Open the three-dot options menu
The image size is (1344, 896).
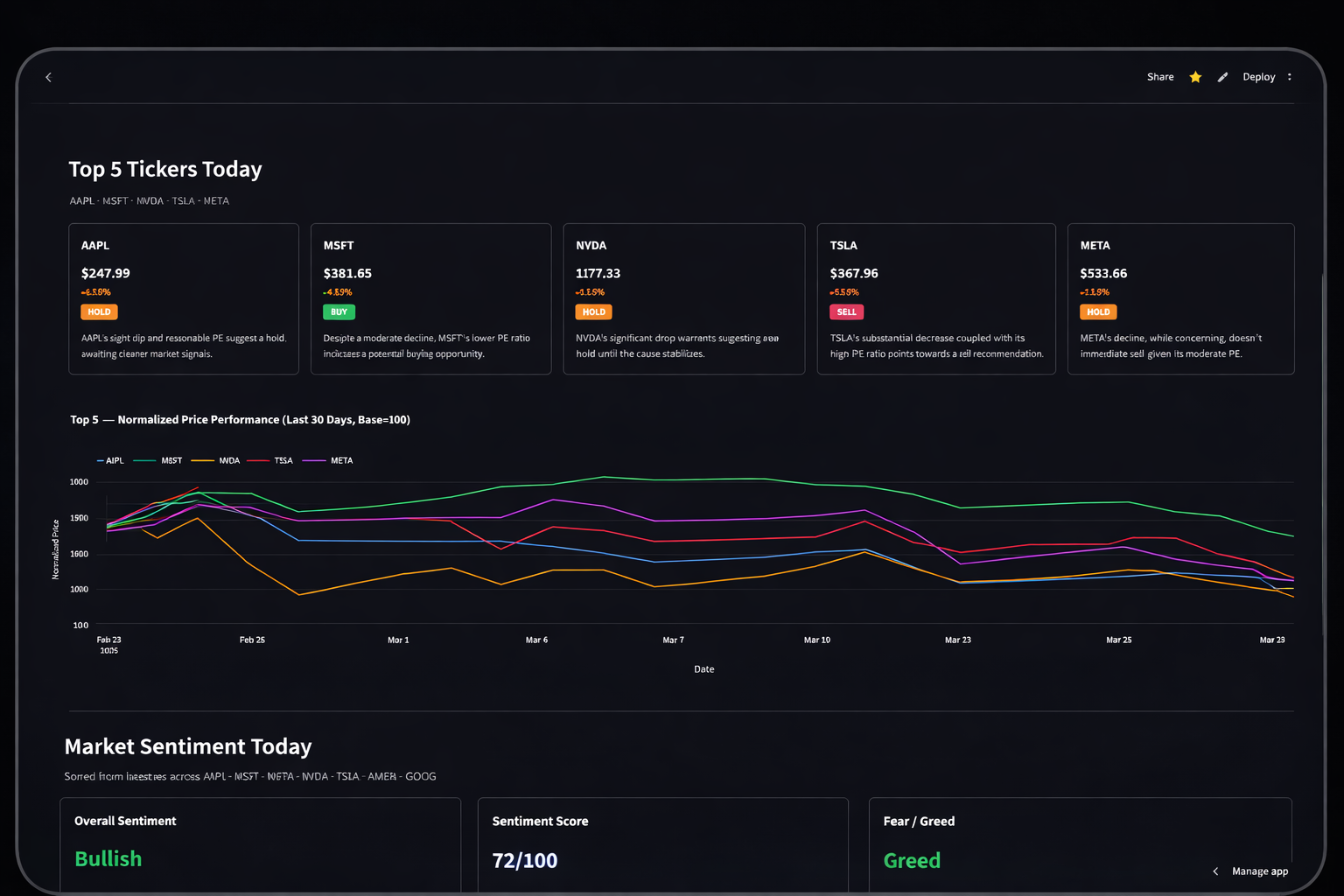click(x=1289, y=77)
